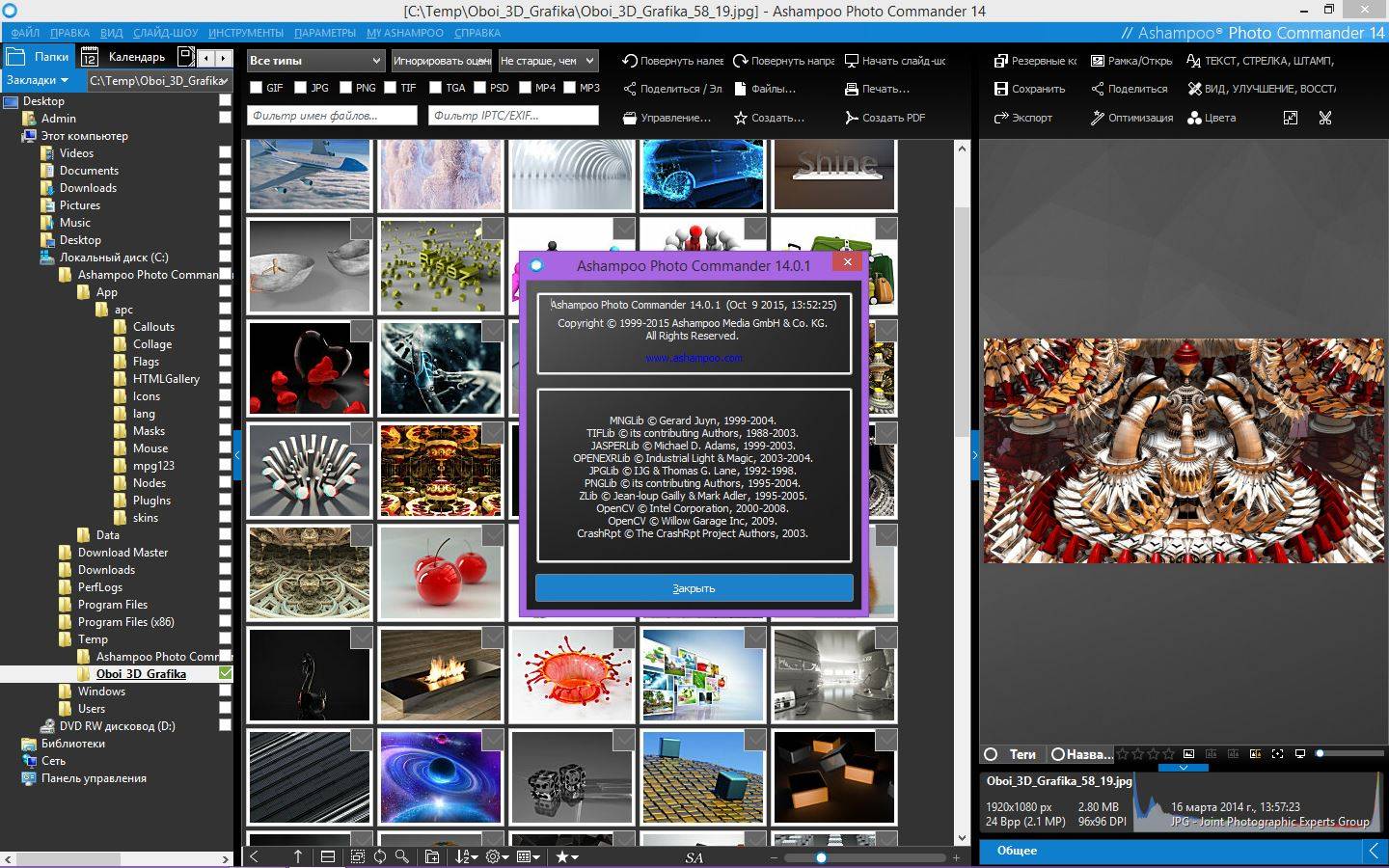The width and height of the screenshot is (1389, 868).
Task: Open the Optimization tool
Action: 1131,118
